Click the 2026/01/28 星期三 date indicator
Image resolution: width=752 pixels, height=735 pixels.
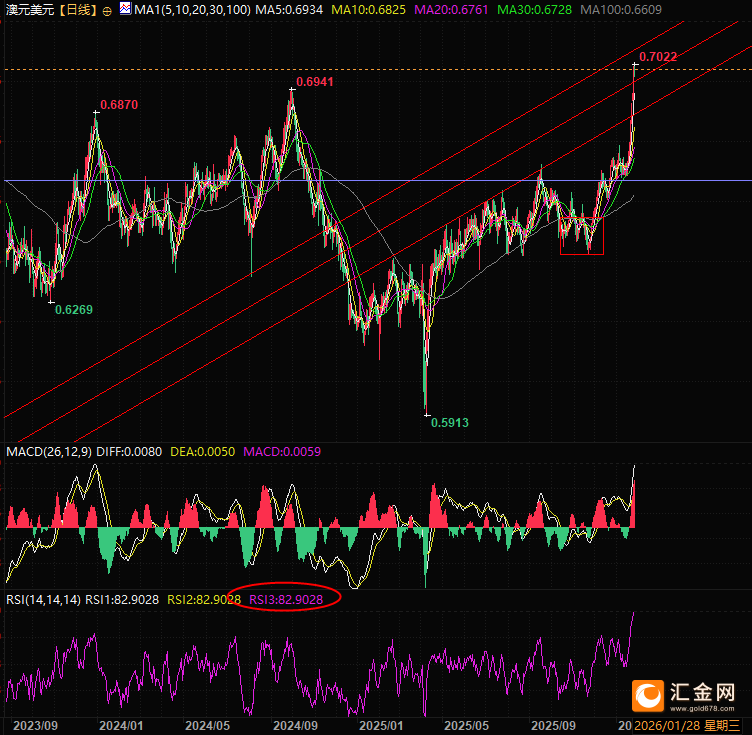click(x=686, y=725)
